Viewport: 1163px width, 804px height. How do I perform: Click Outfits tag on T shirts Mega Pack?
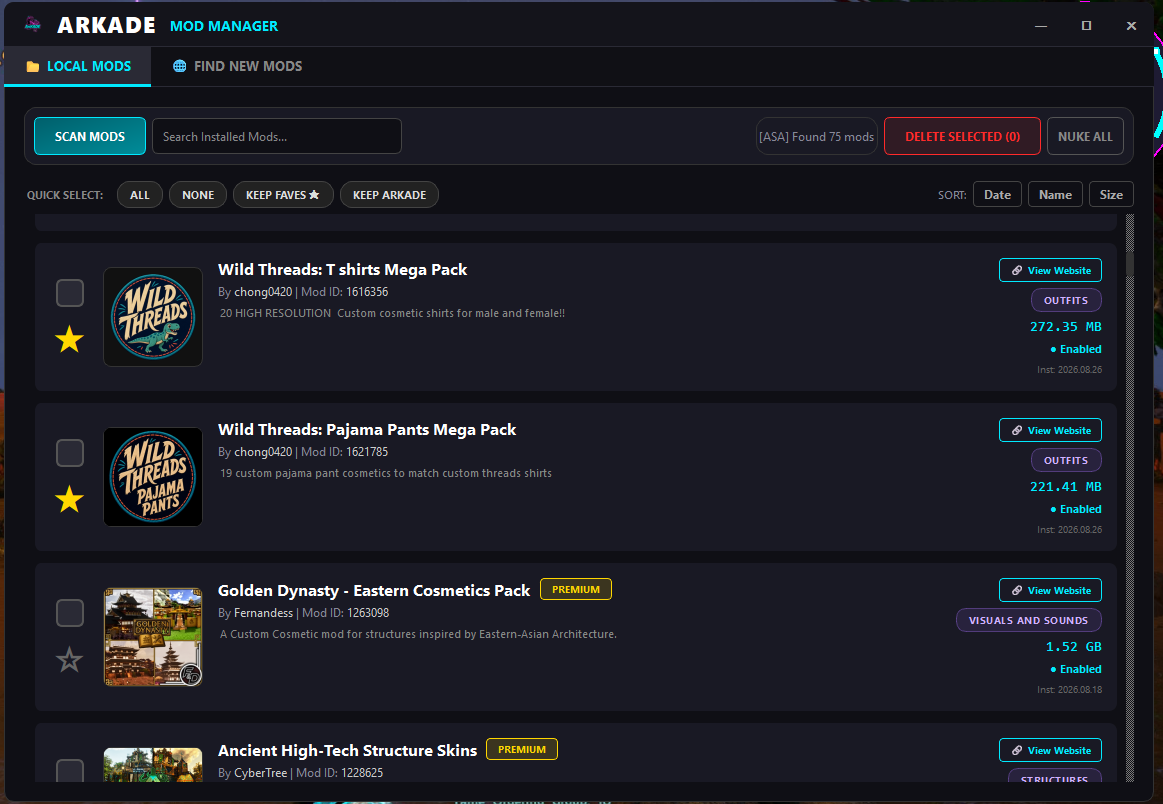(1066, 300)
